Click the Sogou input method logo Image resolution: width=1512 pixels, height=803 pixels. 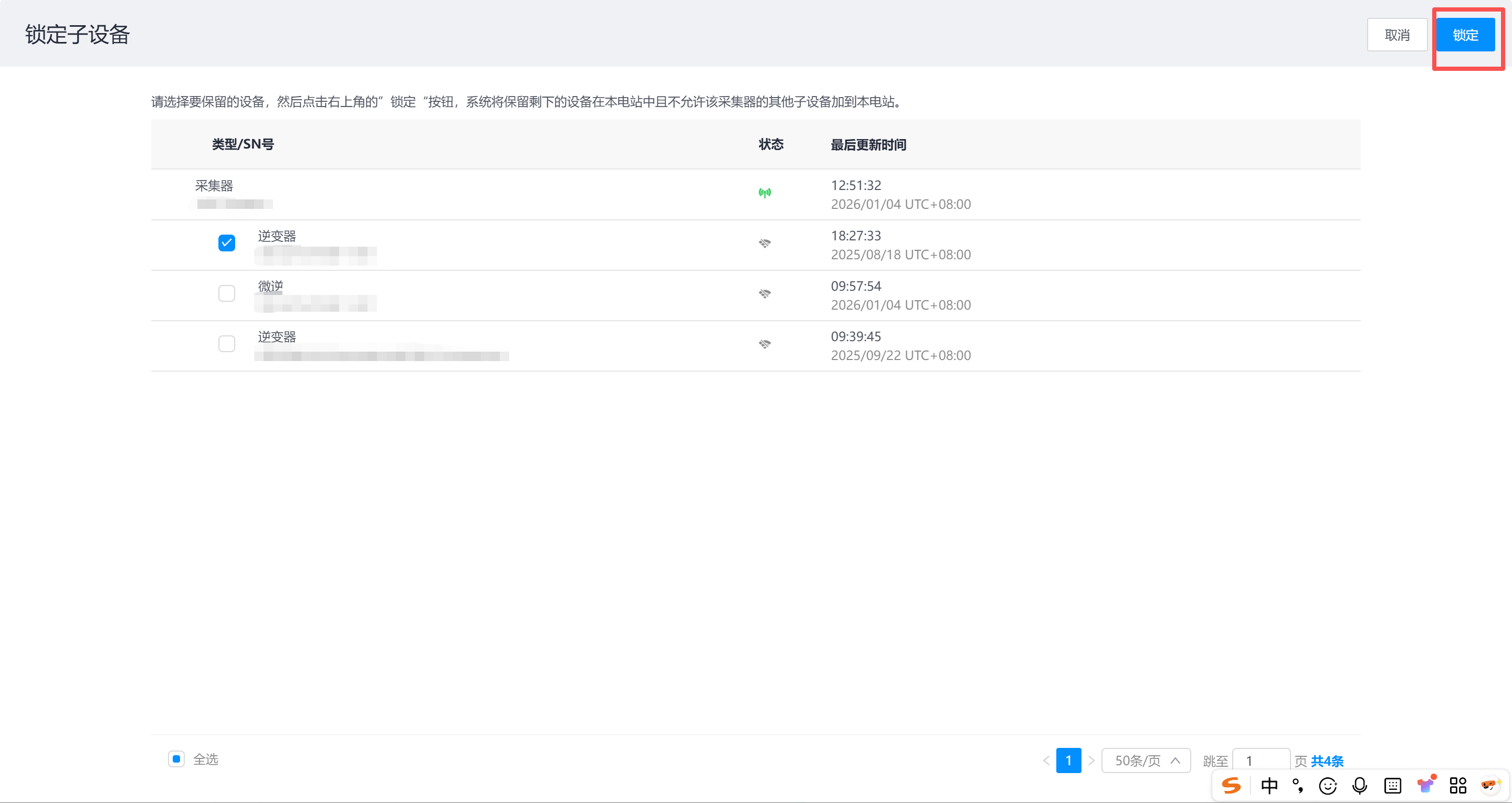click(x=1231, y=785)
